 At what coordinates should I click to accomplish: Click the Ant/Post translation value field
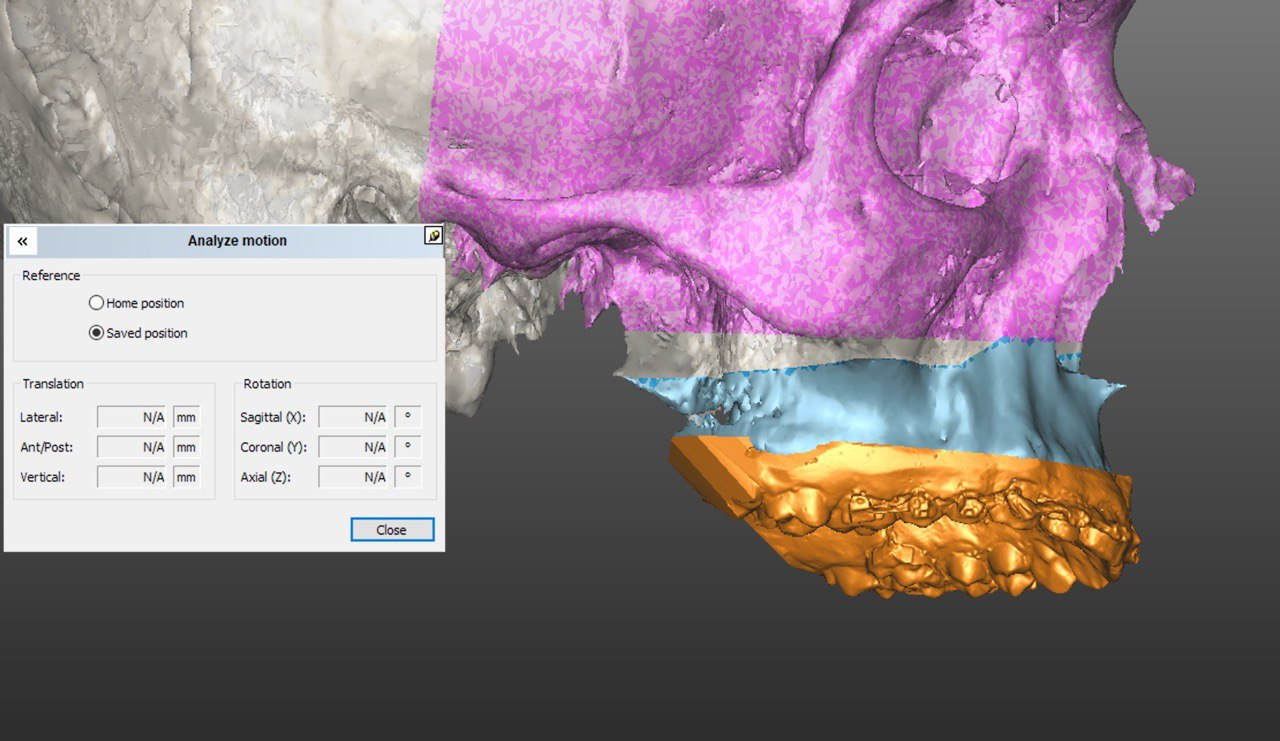coord(131,447)
